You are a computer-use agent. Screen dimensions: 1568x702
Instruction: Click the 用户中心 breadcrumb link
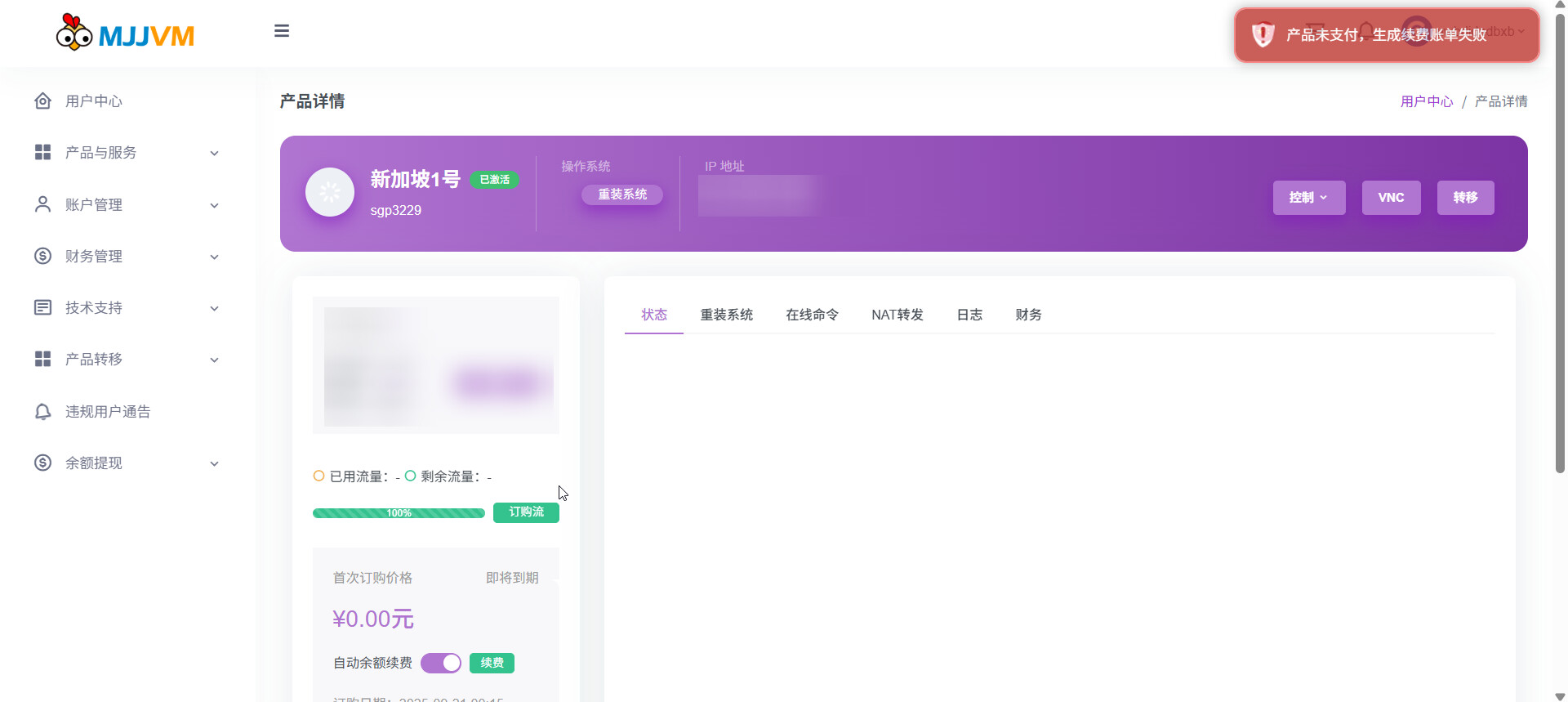click(x=1426, y=101)
